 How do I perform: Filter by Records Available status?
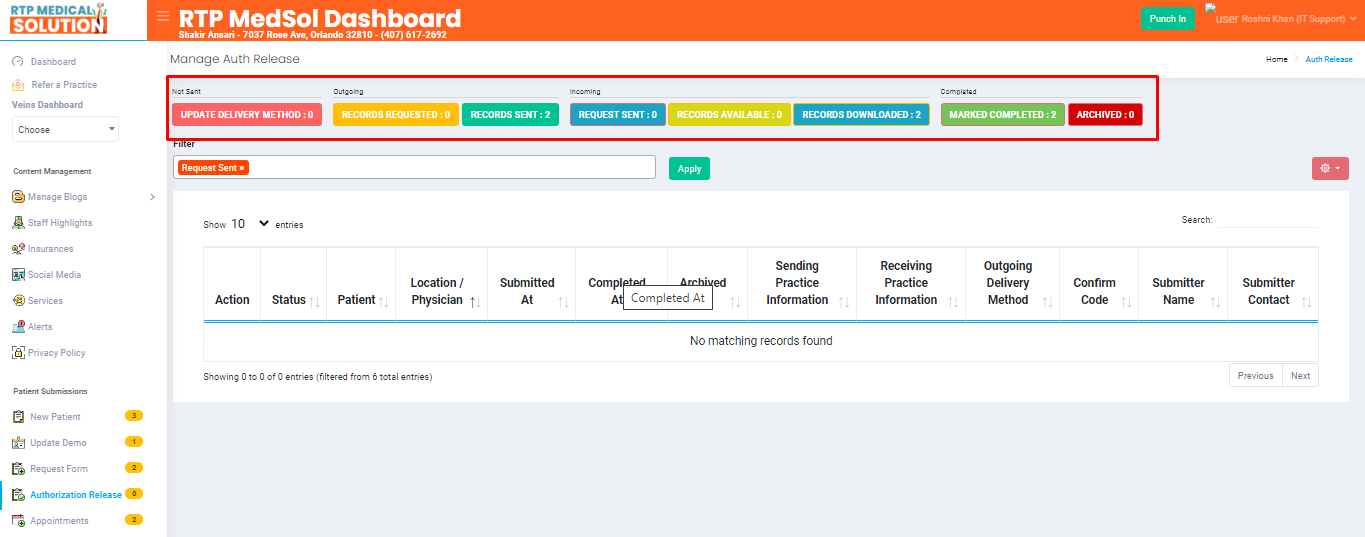pos(729,115)
